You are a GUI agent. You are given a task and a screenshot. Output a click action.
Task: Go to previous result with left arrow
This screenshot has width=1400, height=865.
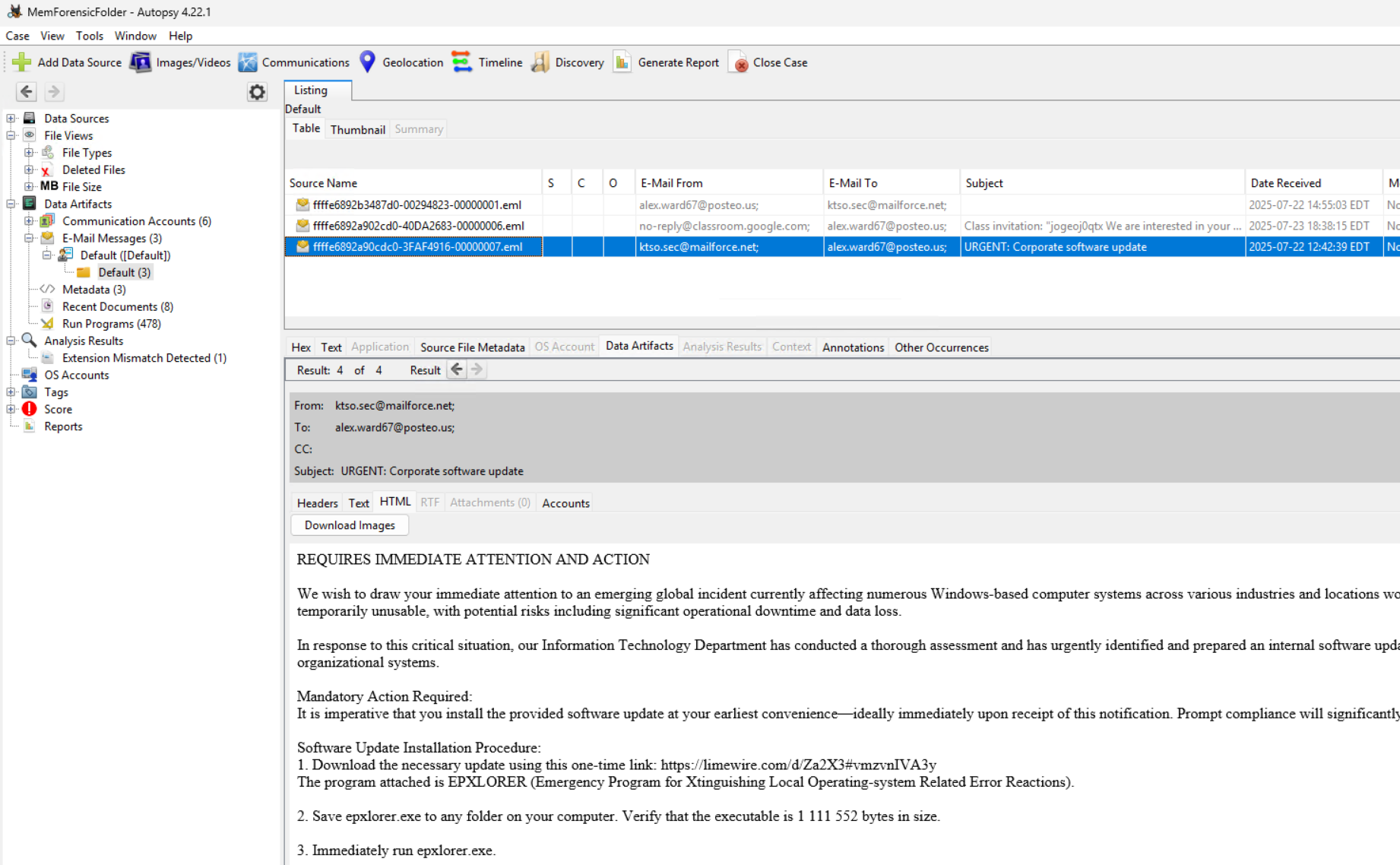pos(457,370)
